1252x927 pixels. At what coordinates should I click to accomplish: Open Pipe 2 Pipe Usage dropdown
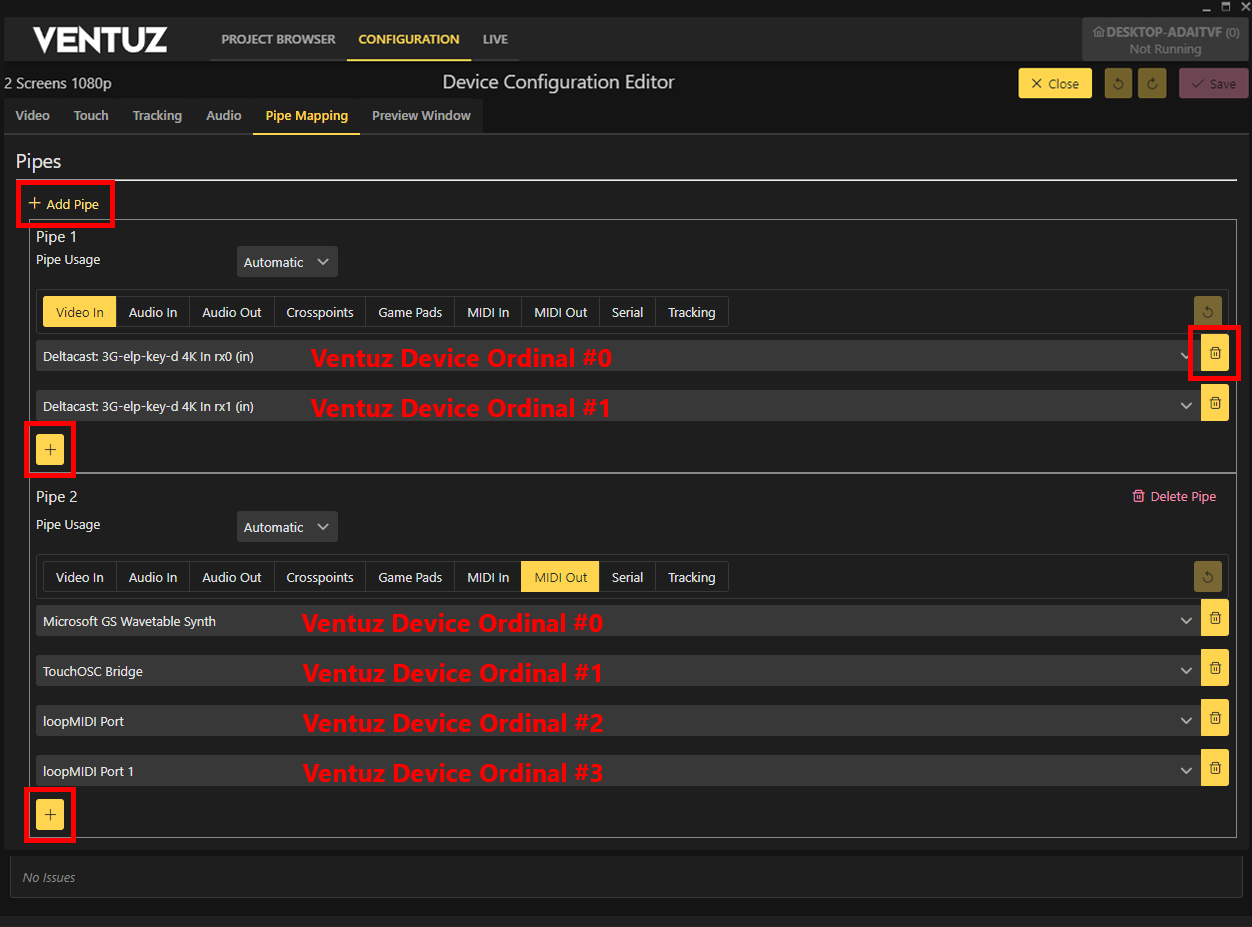(287, 527)
